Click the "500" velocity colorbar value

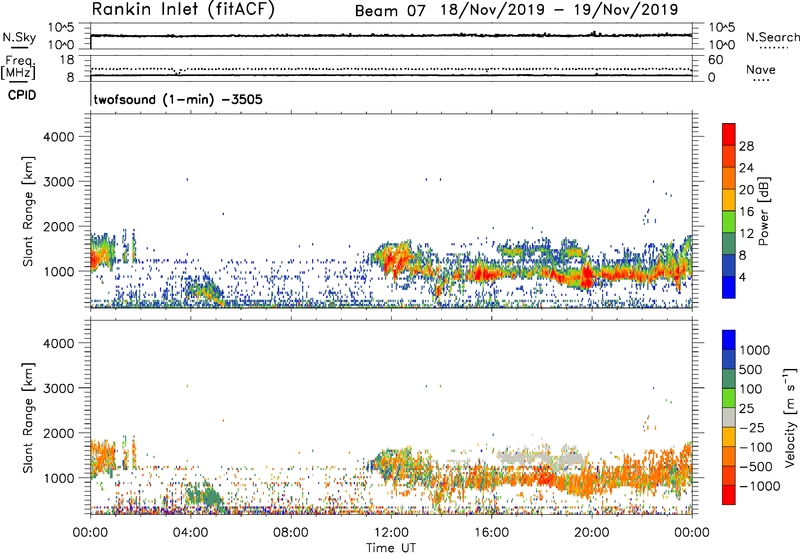click(750, 369)
